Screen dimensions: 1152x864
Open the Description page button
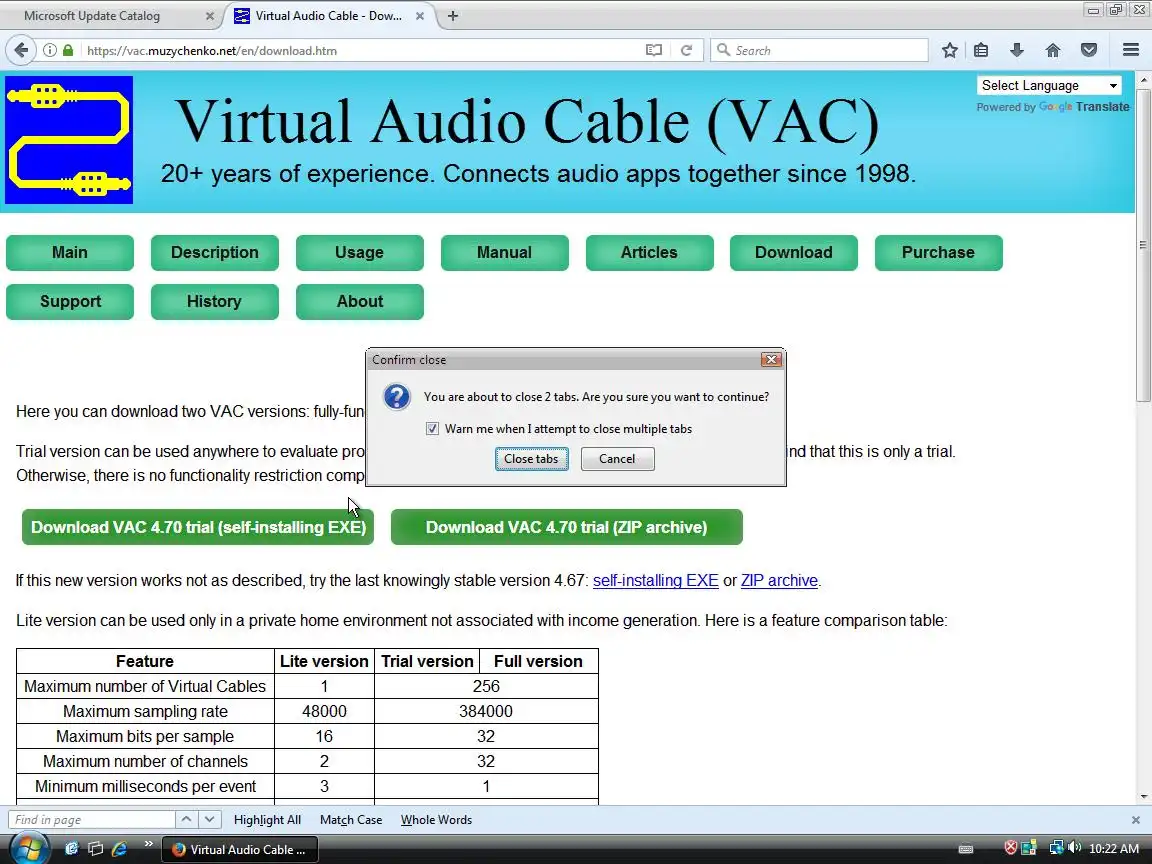(215, 253)
